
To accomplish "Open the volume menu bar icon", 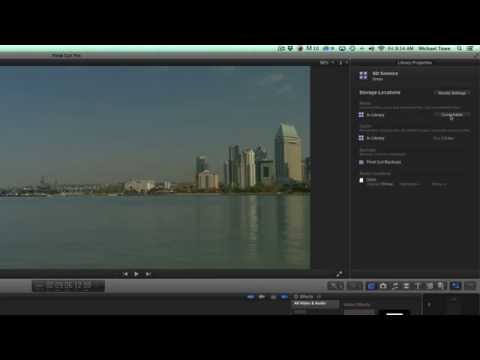I will (x=371, y=49).
